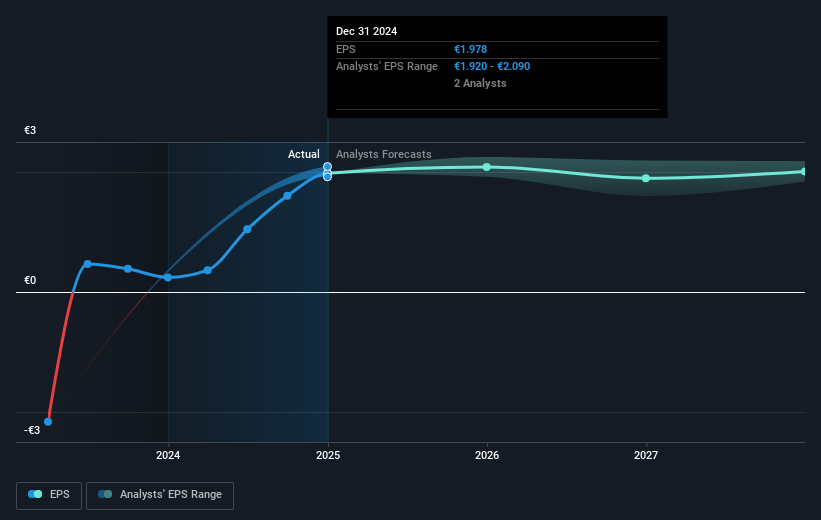Click the 2026 forecast EPS data point
Viewport: 821px width, 520px height.
(487, 167)
